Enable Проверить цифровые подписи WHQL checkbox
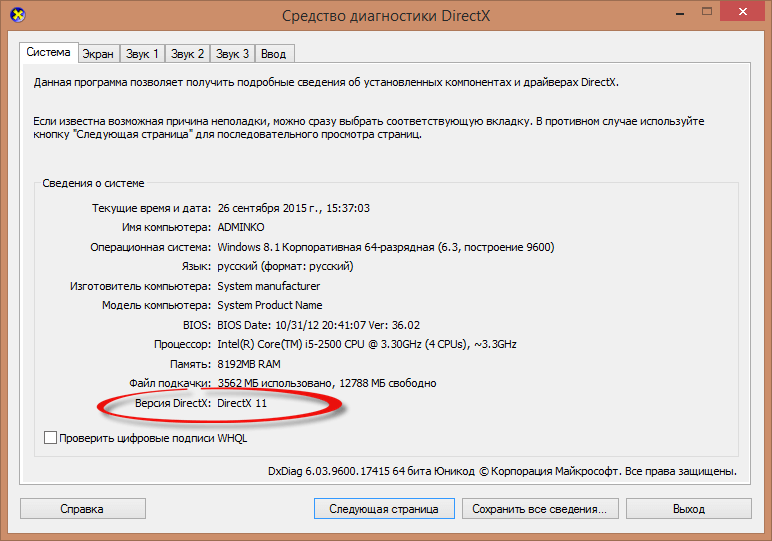The image size is (772, 541). click(x=50, y=438)
